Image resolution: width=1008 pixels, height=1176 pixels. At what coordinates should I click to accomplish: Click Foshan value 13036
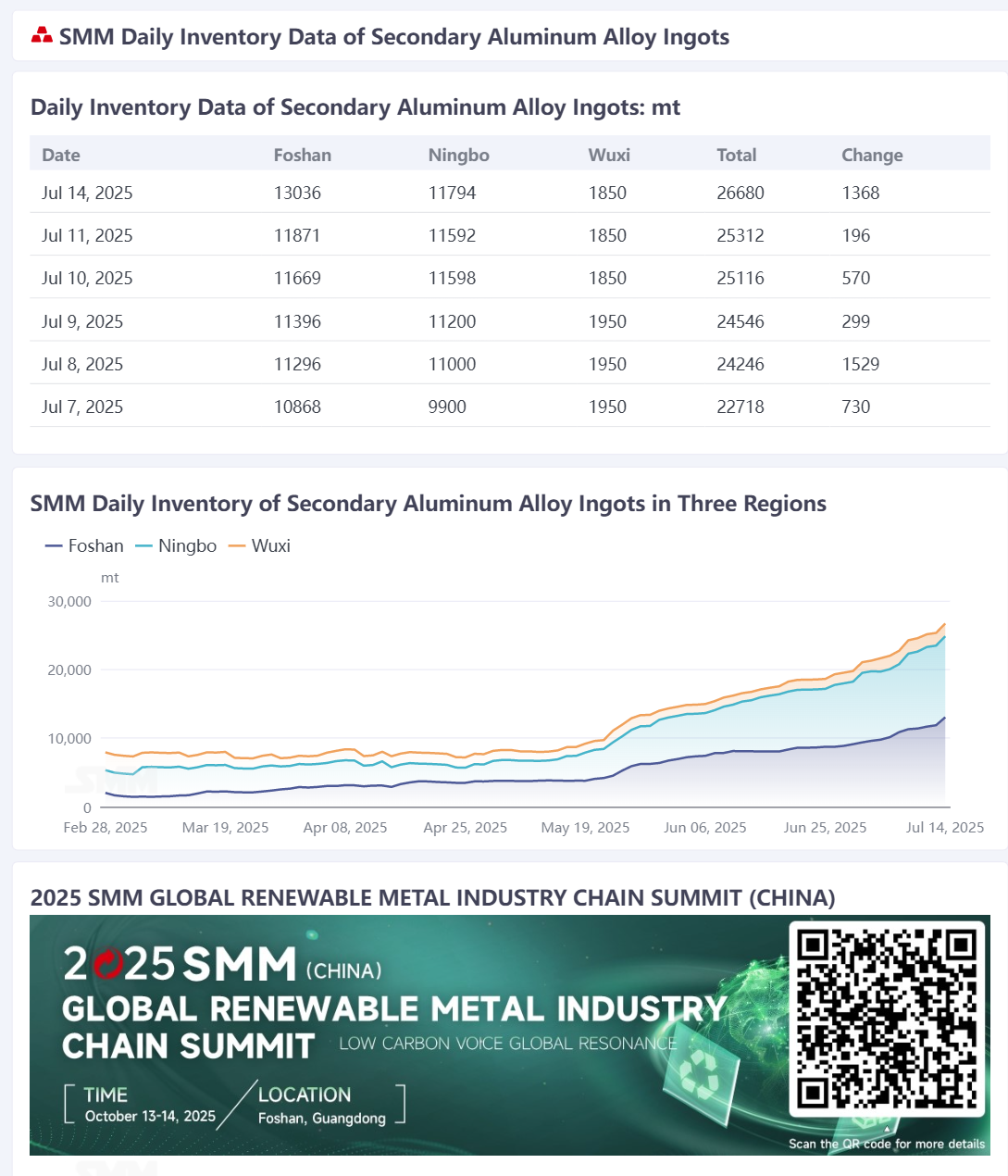[x=297, y=193]
